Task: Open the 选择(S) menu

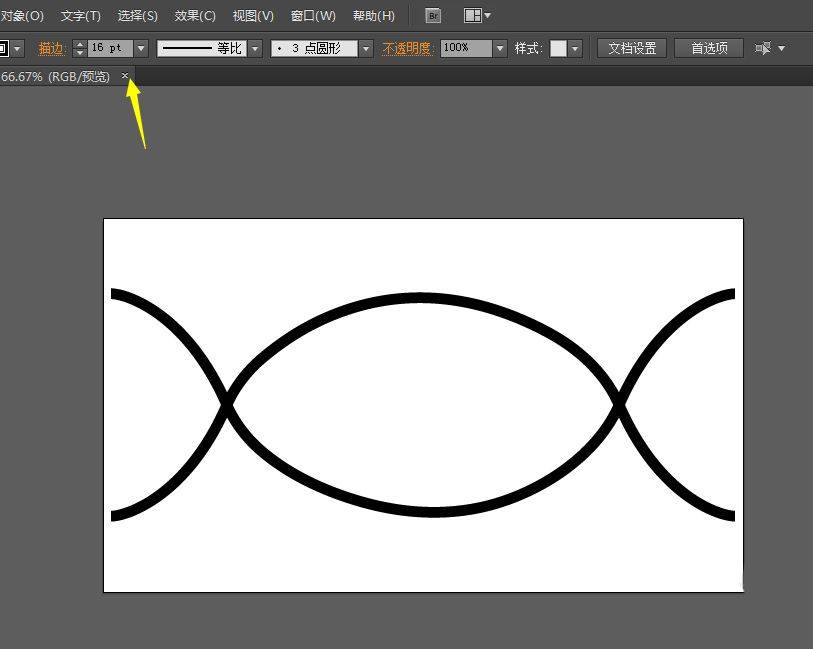Action: [x=138, y=16]
